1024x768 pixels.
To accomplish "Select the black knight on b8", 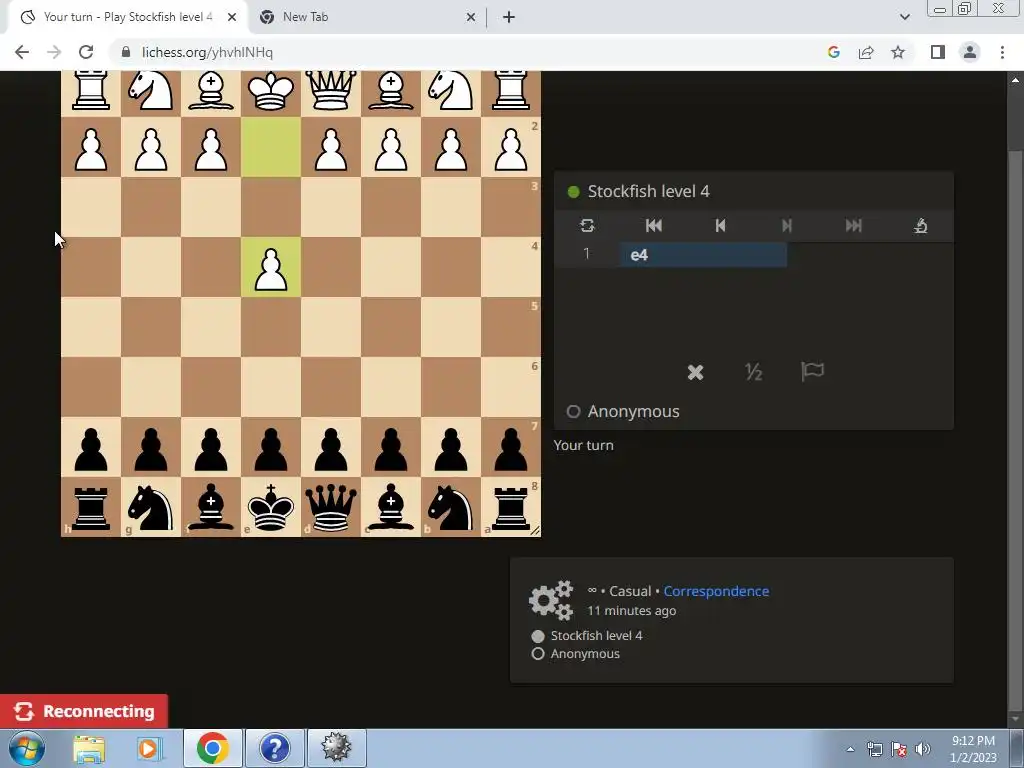I will [451, 507].
